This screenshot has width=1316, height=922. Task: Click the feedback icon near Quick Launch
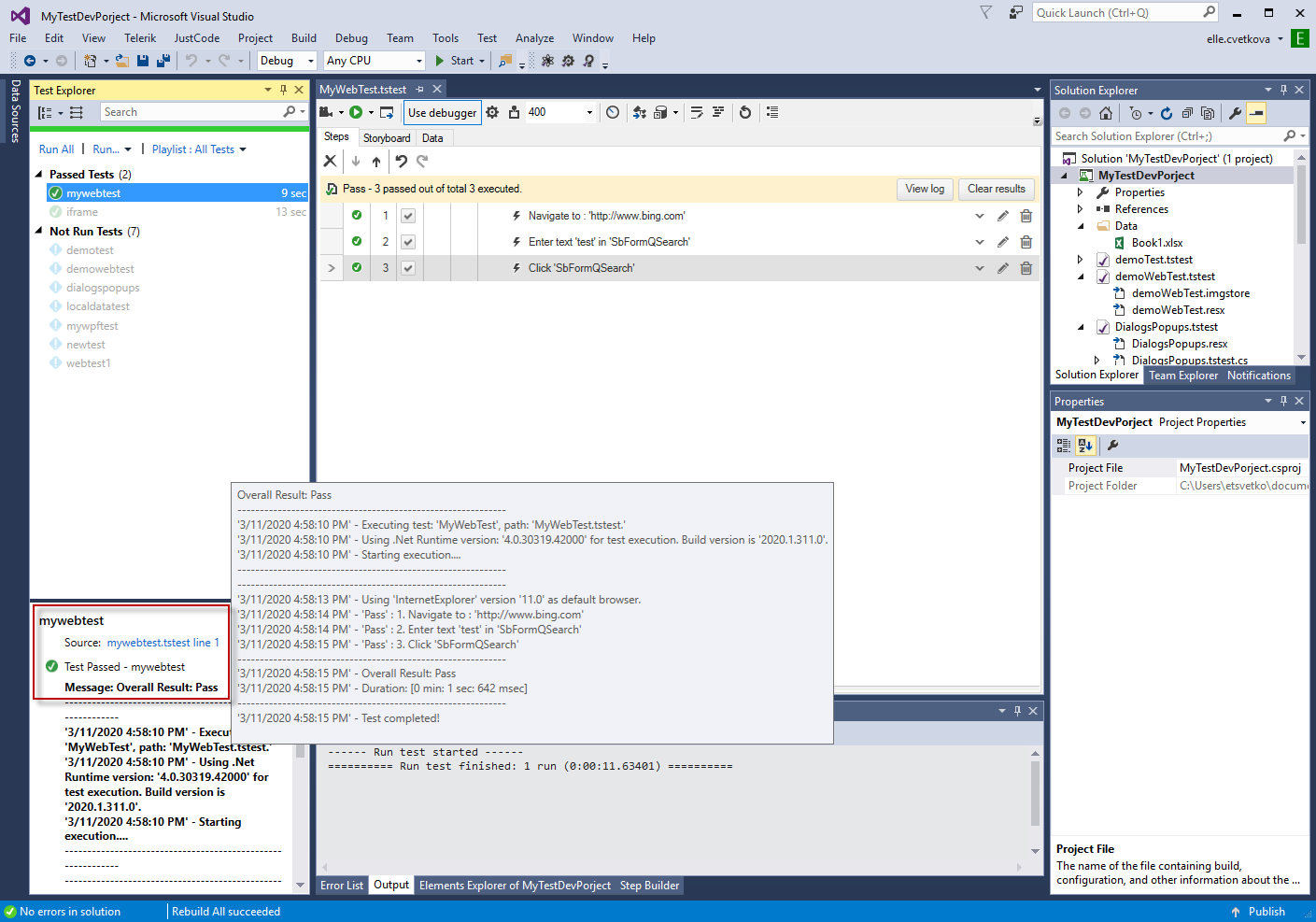click(1015, 13)
